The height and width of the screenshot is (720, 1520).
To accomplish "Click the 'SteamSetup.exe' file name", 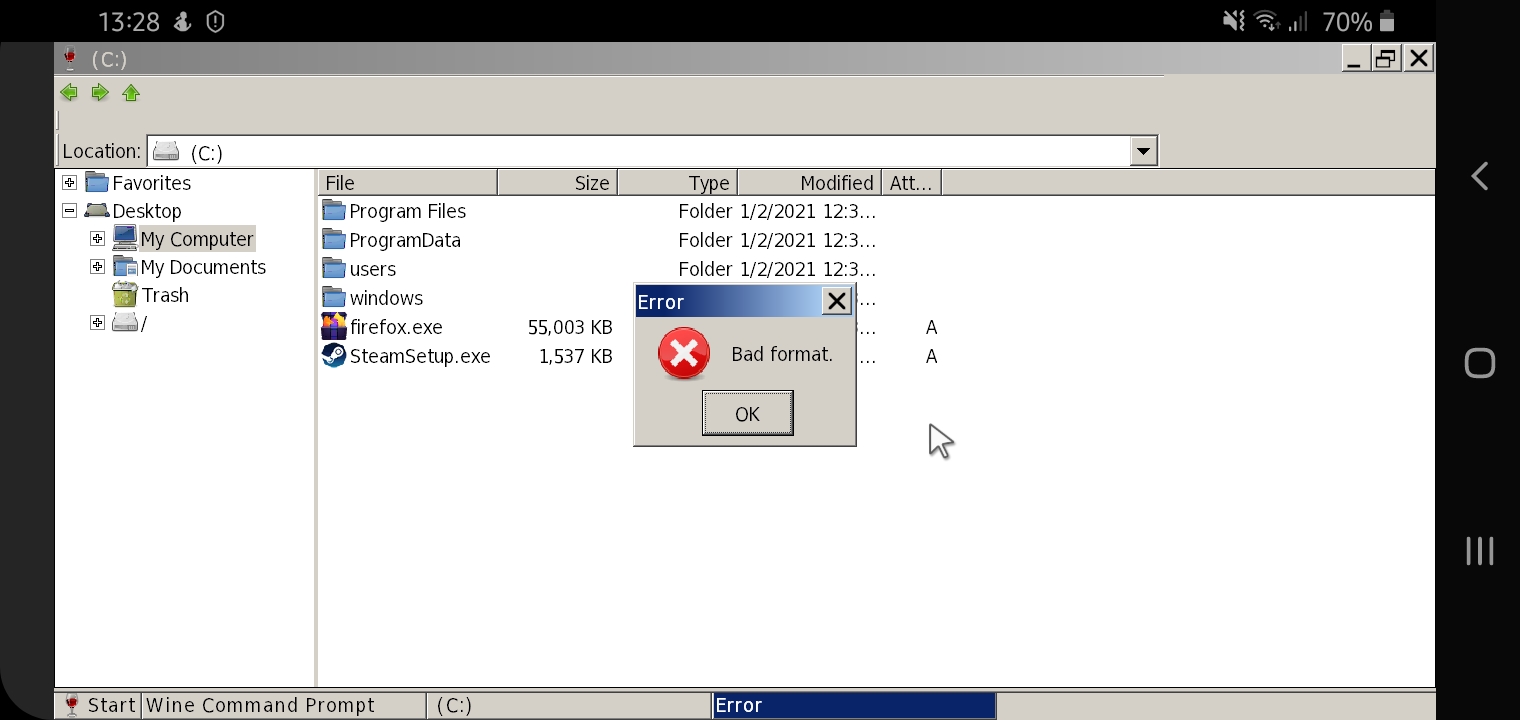I will pos(420,356).
